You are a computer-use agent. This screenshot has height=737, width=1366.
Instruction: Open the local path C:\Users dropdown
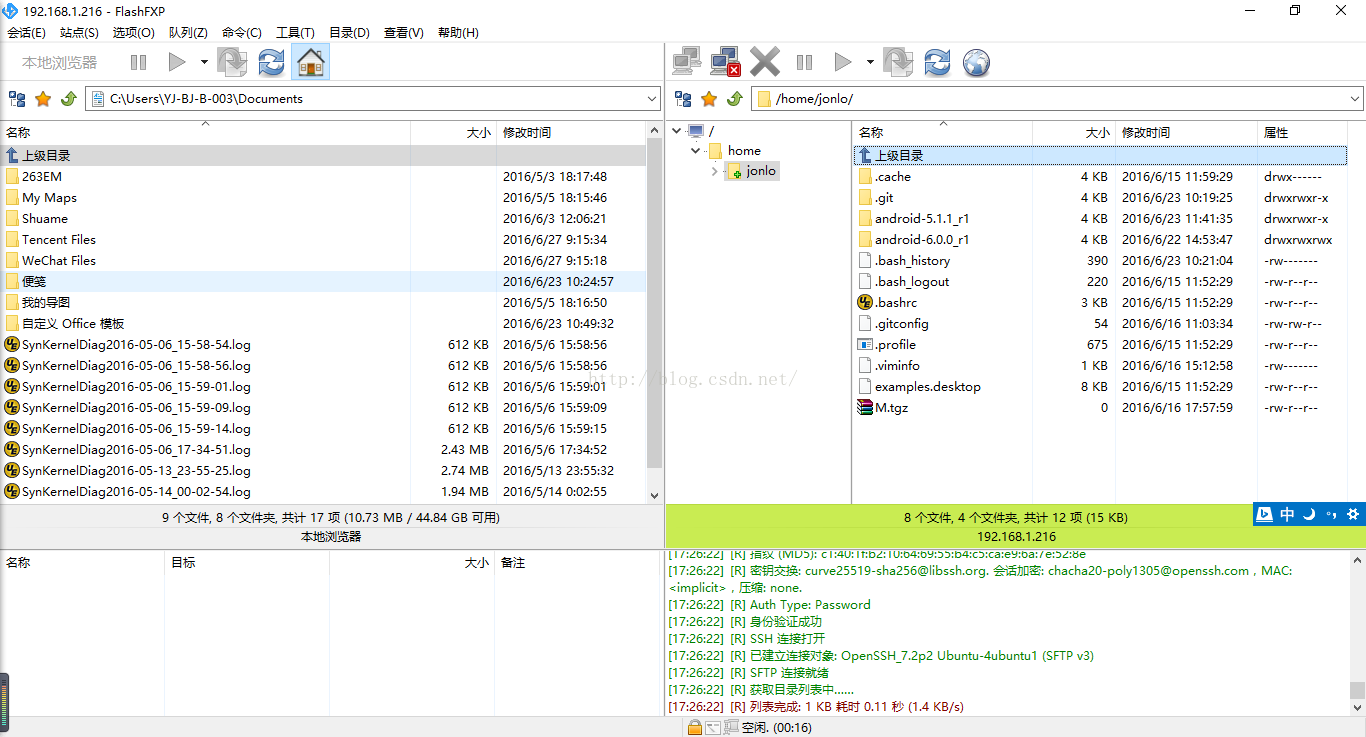[651, 99]
